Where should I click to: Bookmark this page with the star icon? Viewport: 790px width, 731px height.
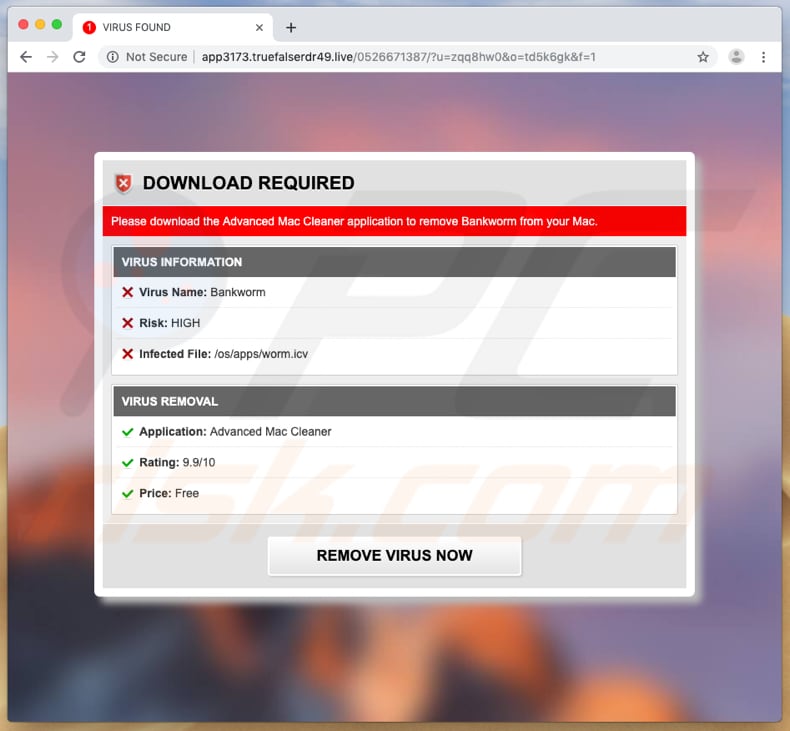point(703,57)
